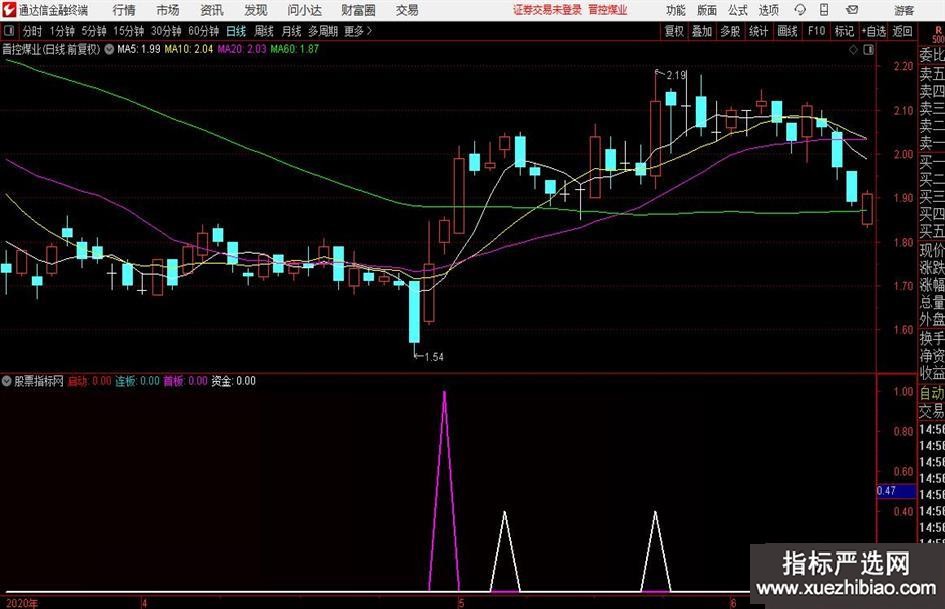
Task: Expand the 更多 period list
Action: click(358, 31)
